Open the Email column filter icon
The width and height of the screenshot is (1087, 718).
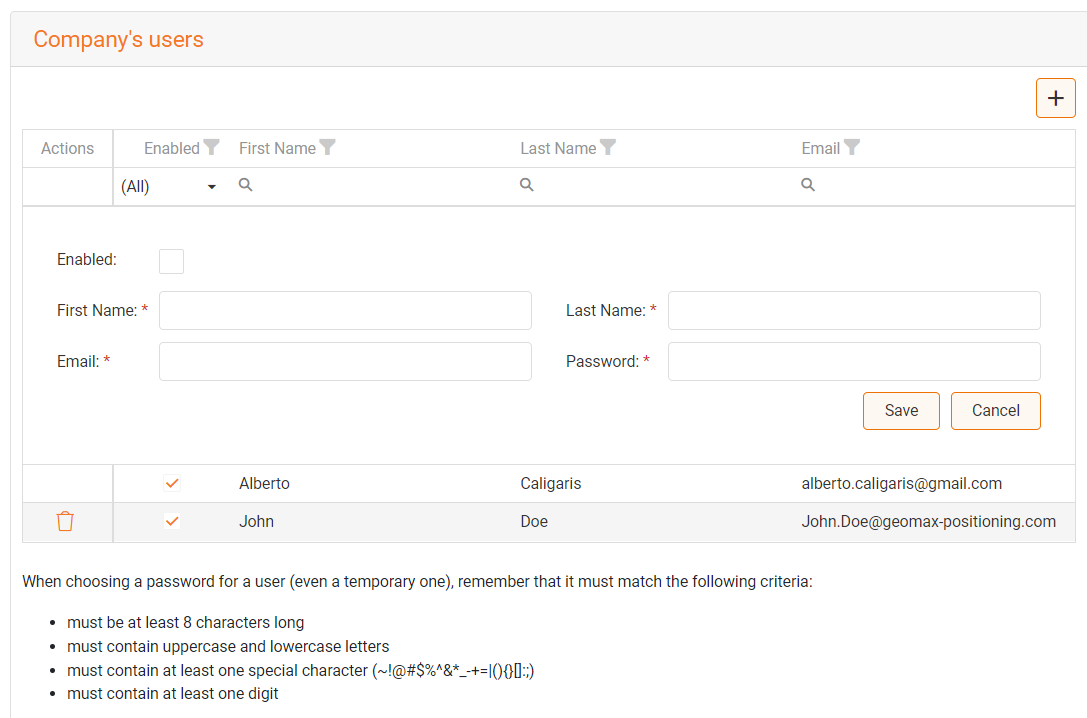[x=851, y=148]
